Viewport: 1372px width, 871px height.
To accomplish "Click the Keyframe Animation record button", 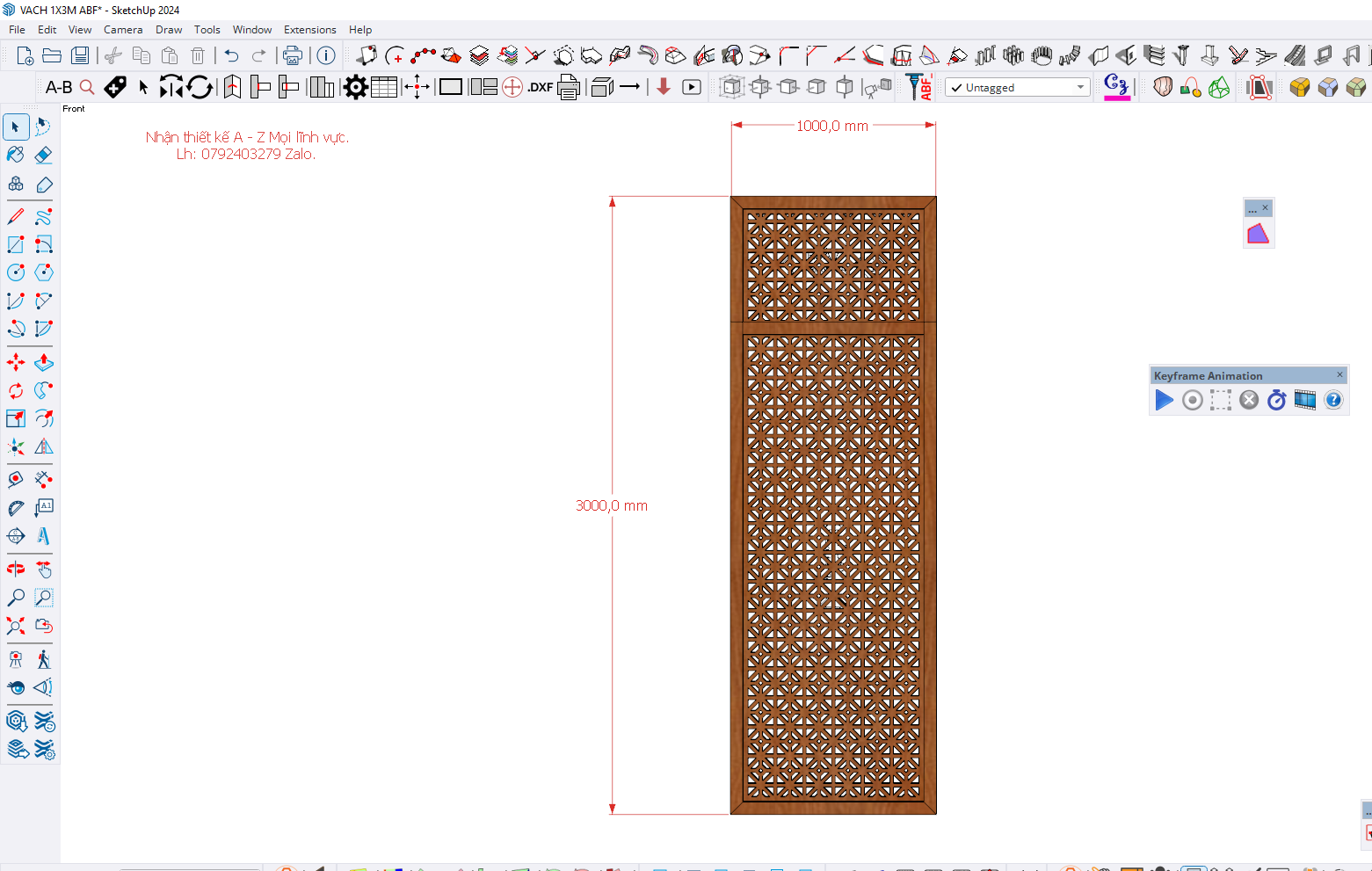I will pos(1192,400).
